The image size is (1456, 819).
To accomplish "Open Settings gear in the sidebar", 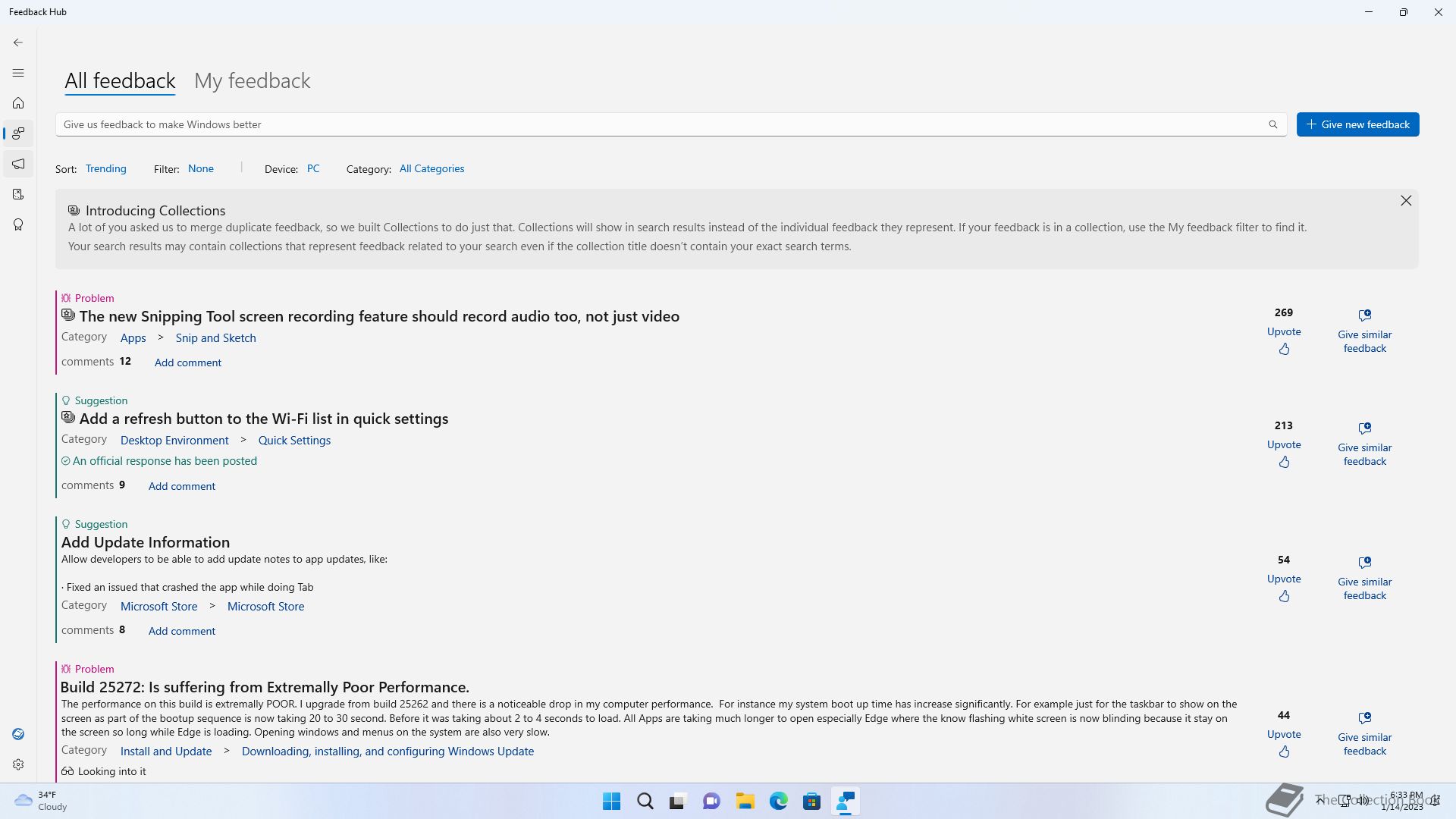I will [x=18, y=764].
